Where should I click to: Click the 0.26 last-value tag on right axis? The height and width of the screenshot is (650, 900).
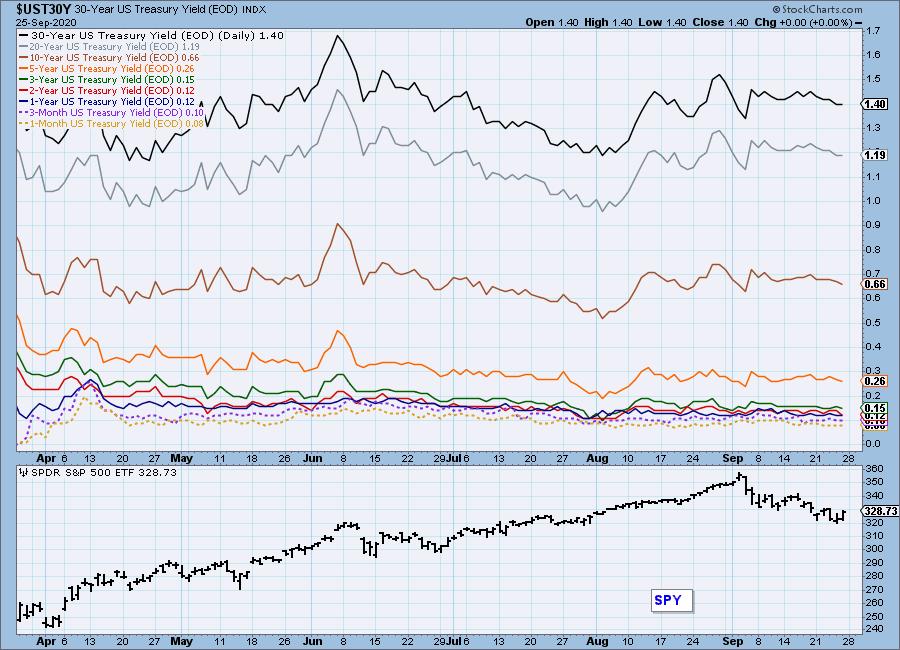[x=874, y=381]
